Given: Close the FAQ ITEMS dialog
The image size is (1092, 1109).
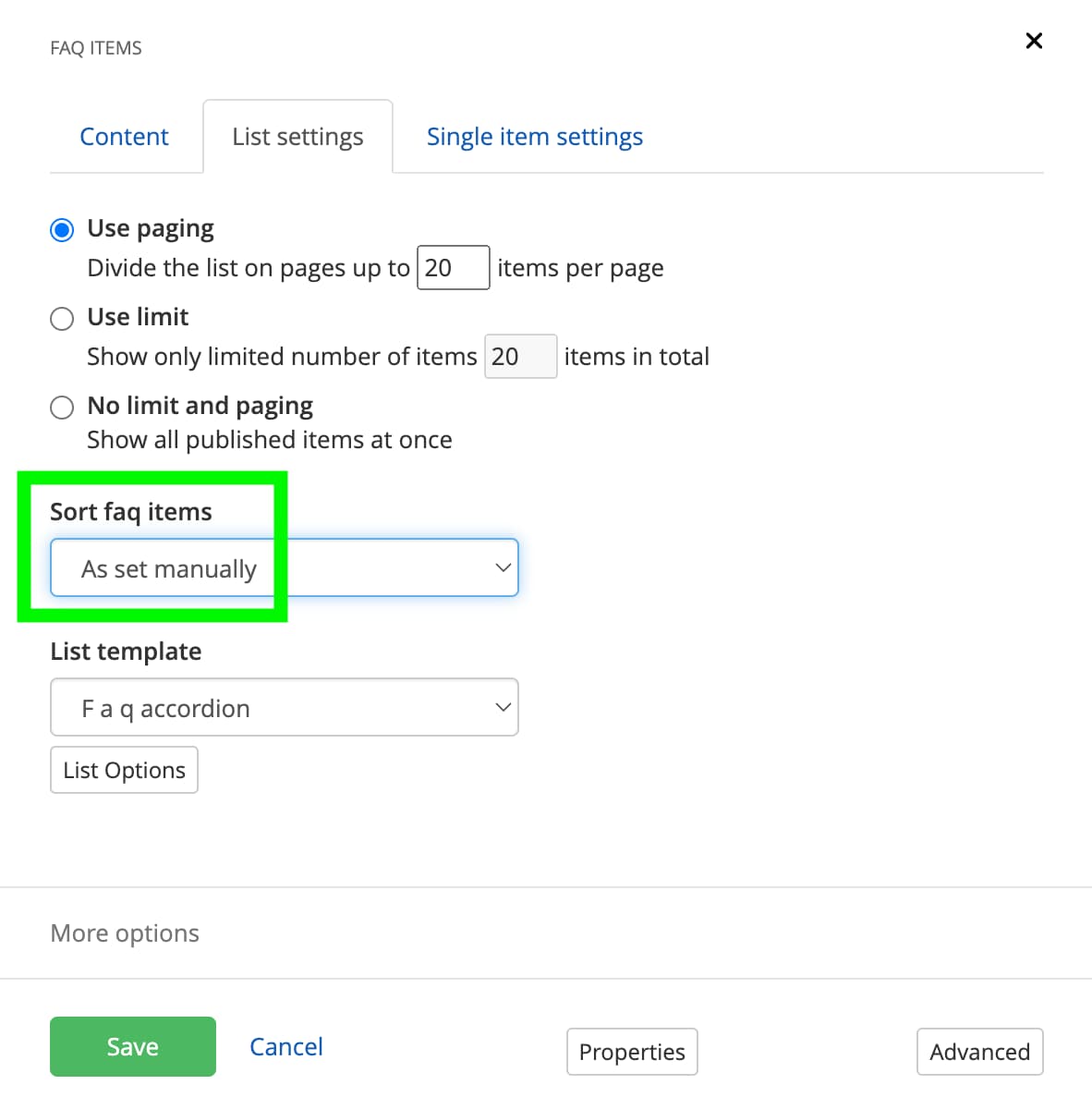Looking at the screenshot, I should (1033, 41).
